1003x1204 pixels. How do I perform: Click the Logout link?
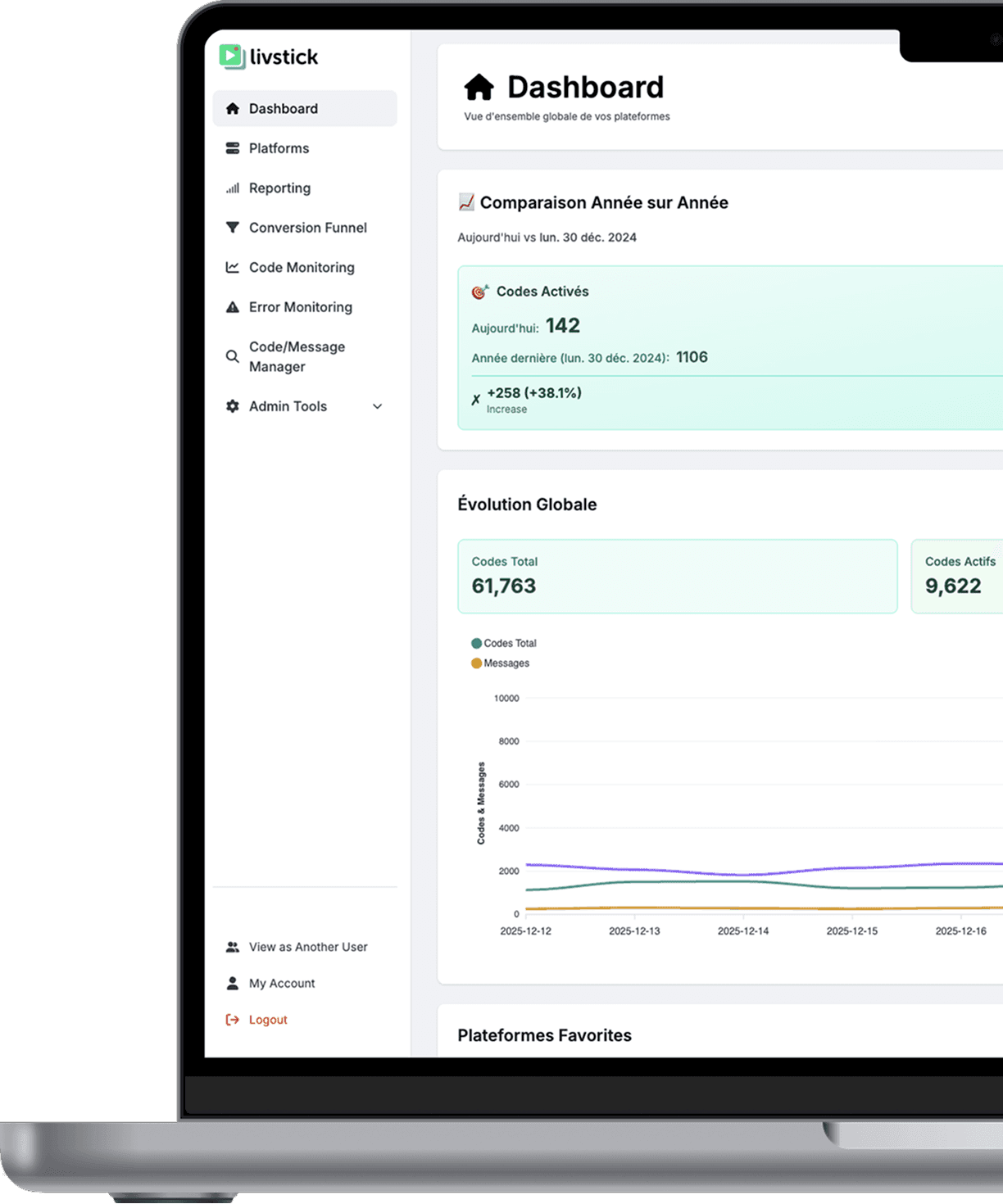tap(268, 1019)
